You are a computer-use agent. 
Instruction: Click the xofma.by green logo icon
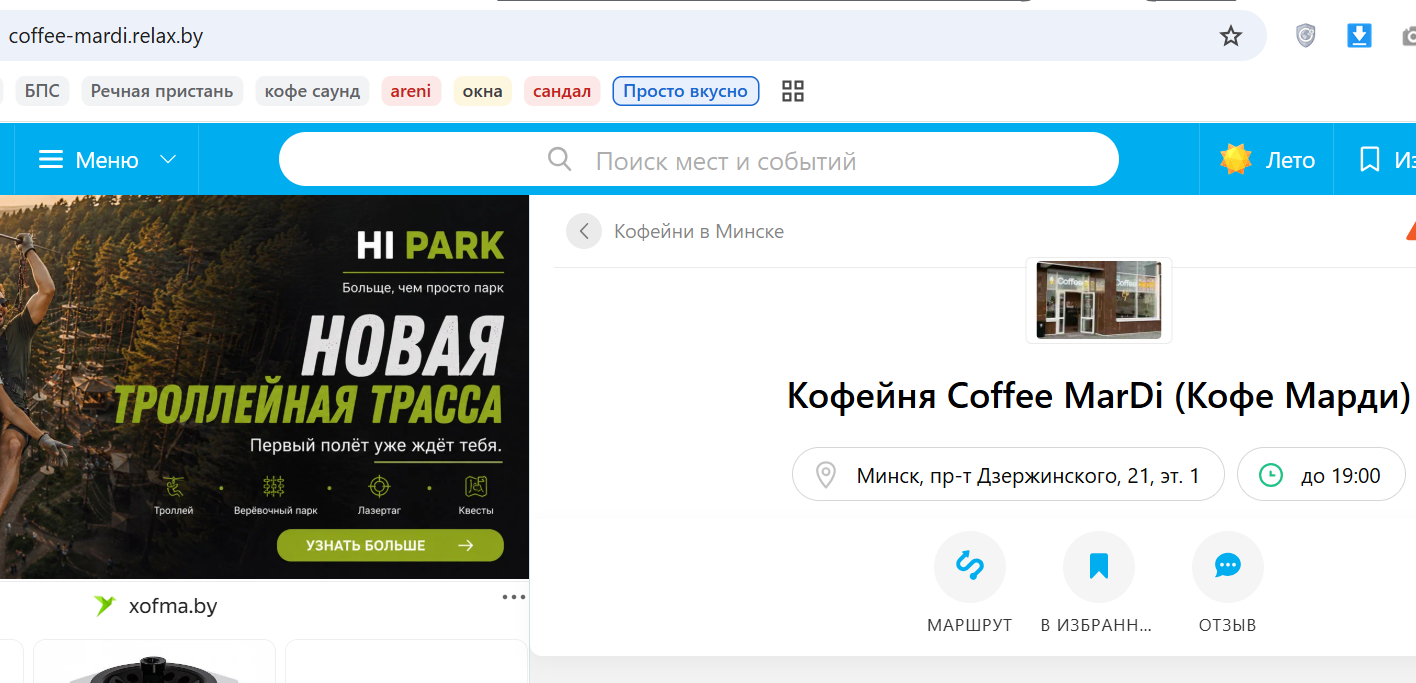105,606
